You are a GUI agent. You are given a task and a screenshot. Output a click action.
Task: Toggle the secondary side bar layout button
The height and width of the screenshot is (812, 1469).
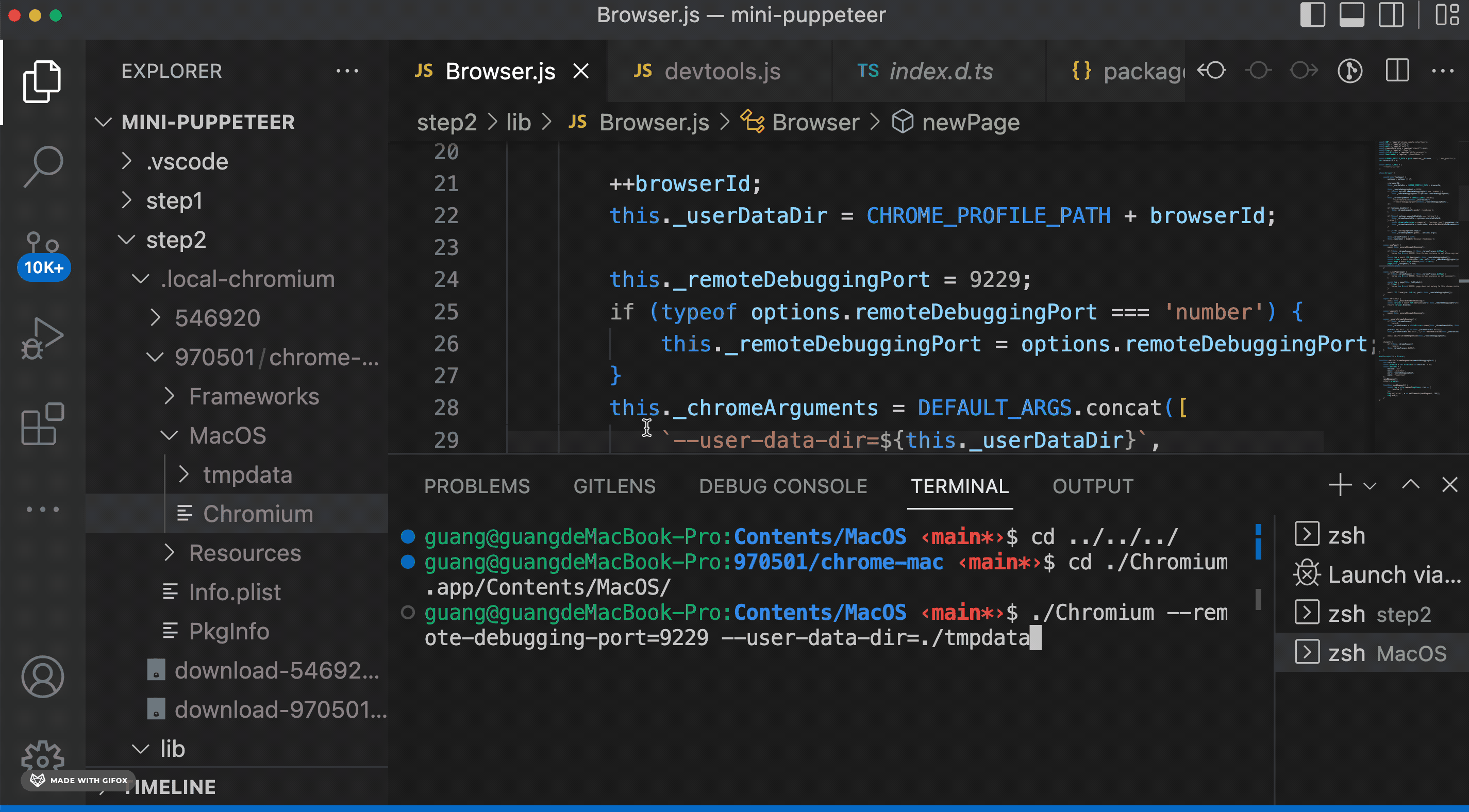click(1391, 15)
